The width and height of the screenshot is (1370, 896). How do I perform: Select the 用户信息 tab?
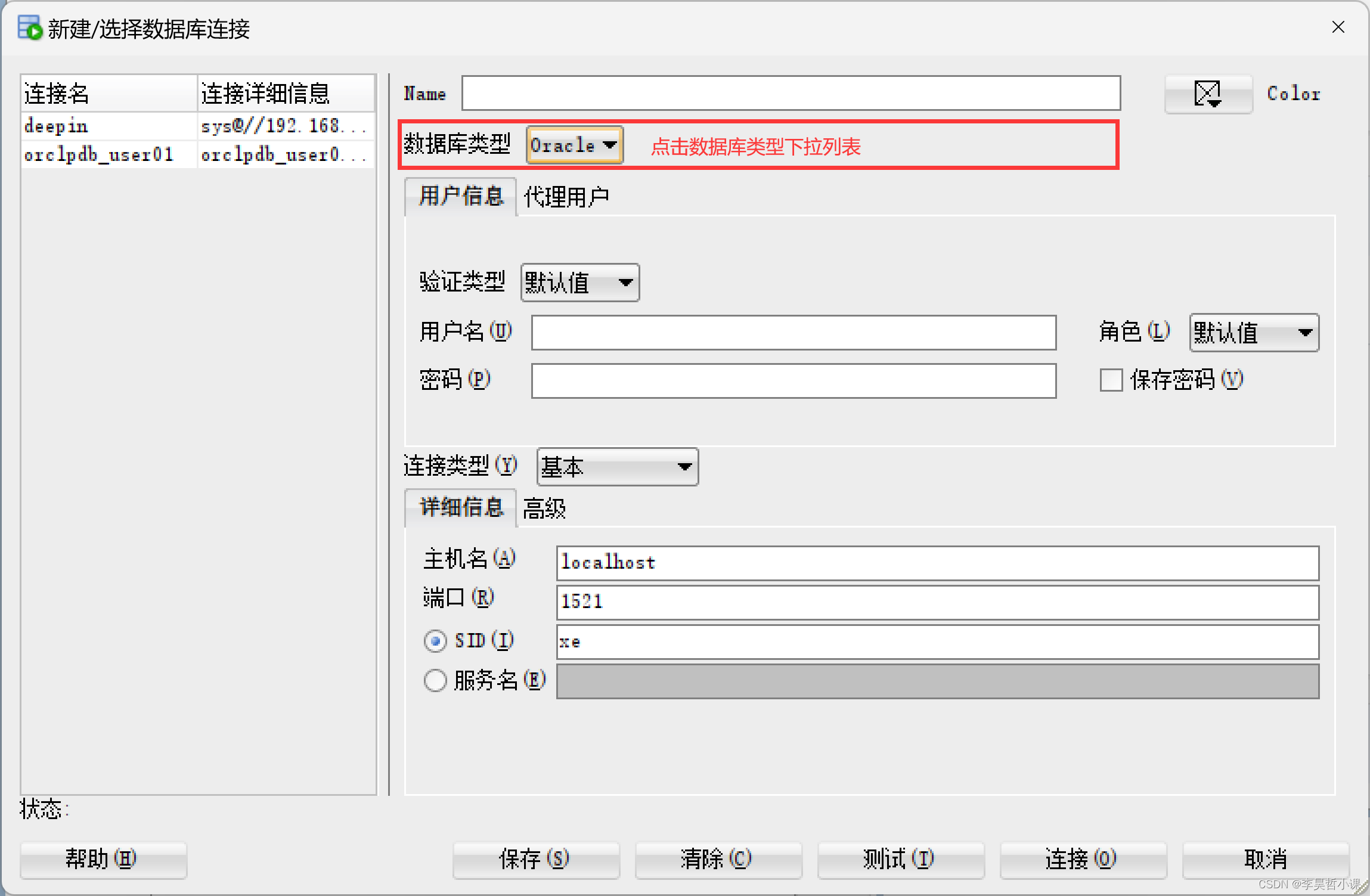click(461, 196)
